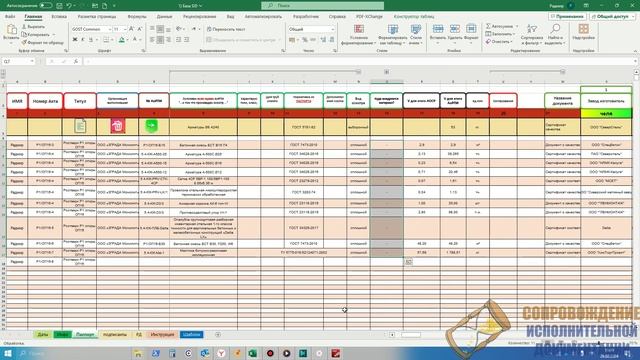Switch to the Вставка ribbon tab
The width and height of the screenshot is (640, 360).
[59, 17]
